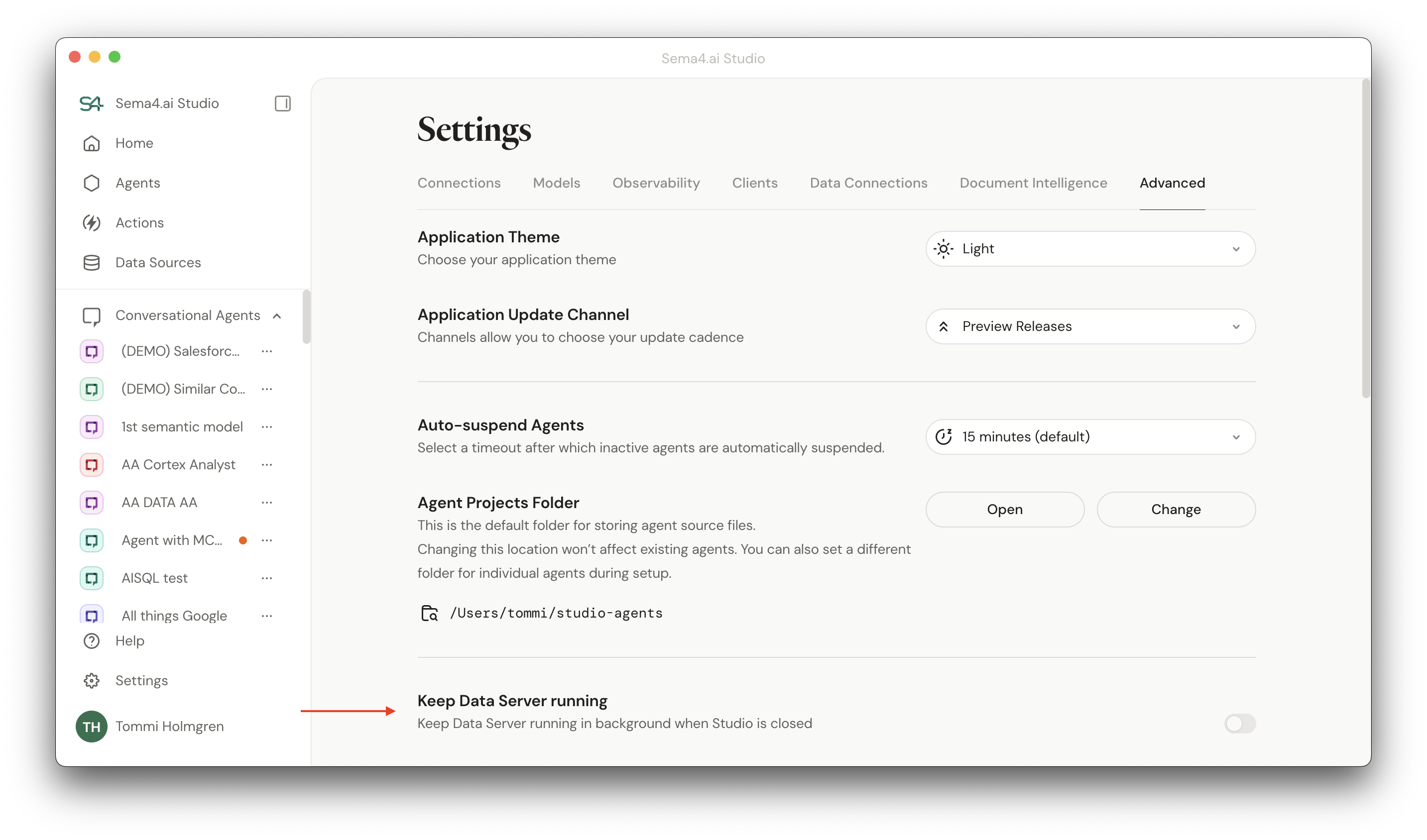Open the Application Theme dropdown
The image size is (1427, 840).
point(1089,248)
